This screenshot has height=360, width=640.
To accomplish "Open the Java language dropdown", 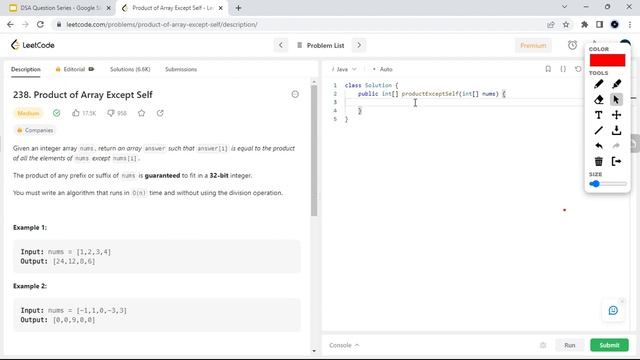I will [x=344, y=69].
